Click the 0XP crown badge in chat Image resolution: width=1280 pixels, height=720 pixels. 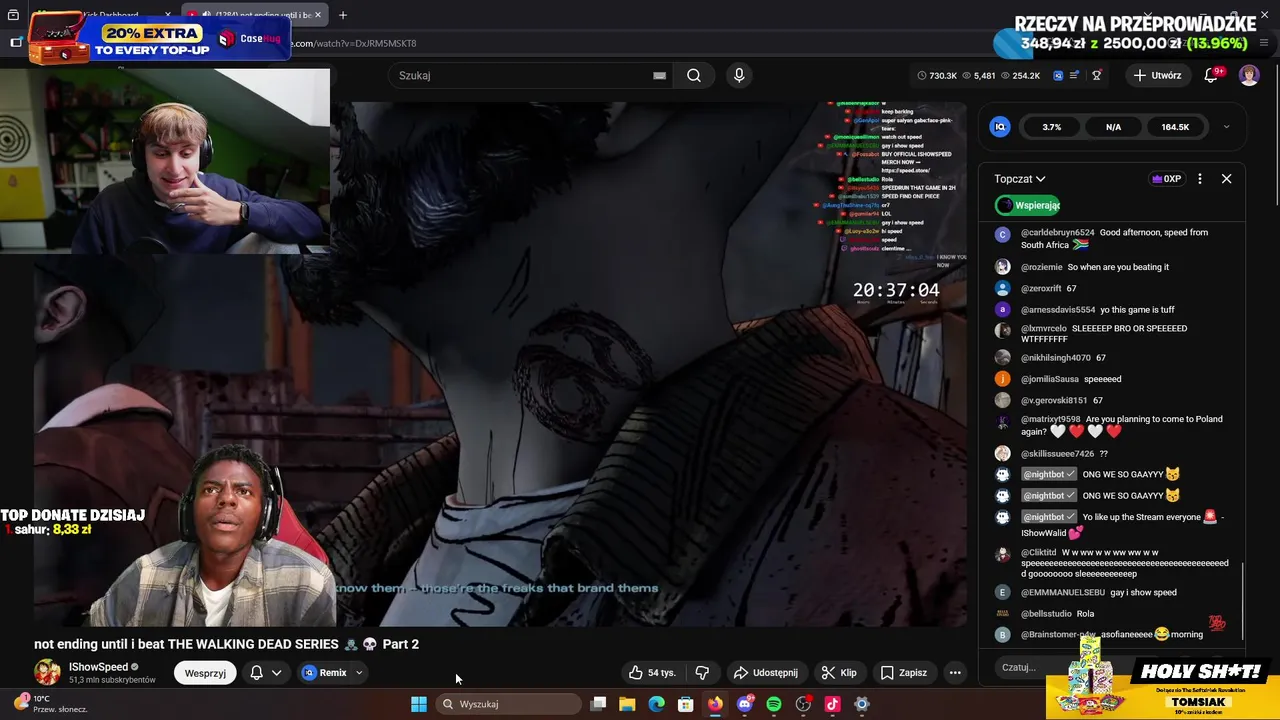pos(1166,179)
